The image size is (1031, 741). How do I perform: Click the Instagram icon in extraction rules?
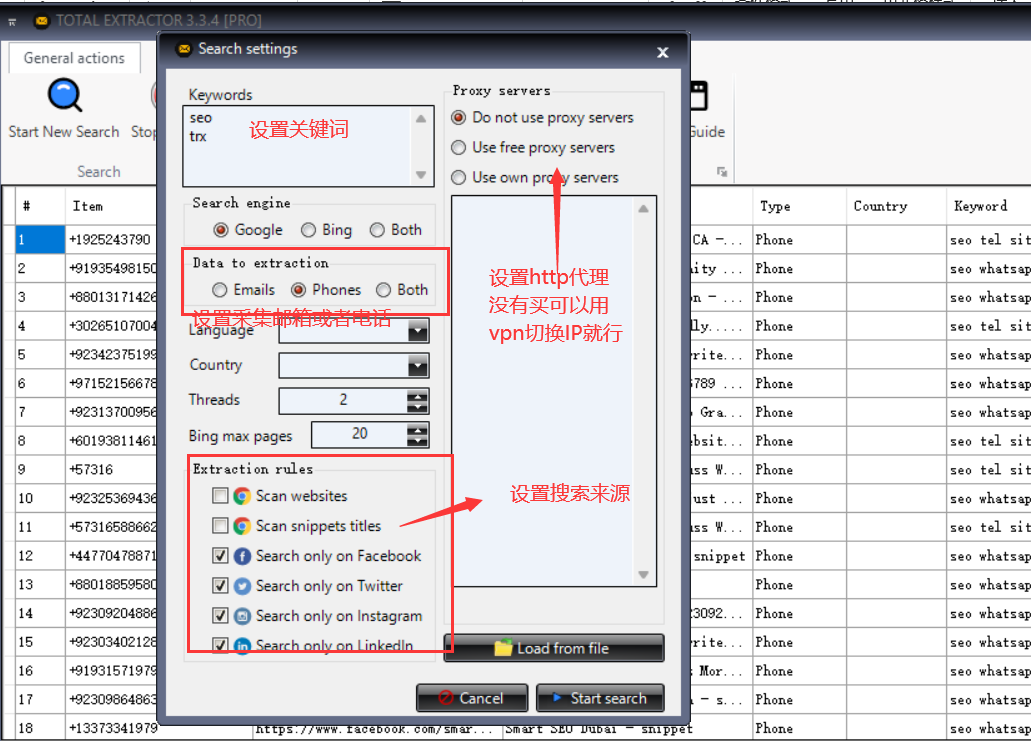click(240, 616)
